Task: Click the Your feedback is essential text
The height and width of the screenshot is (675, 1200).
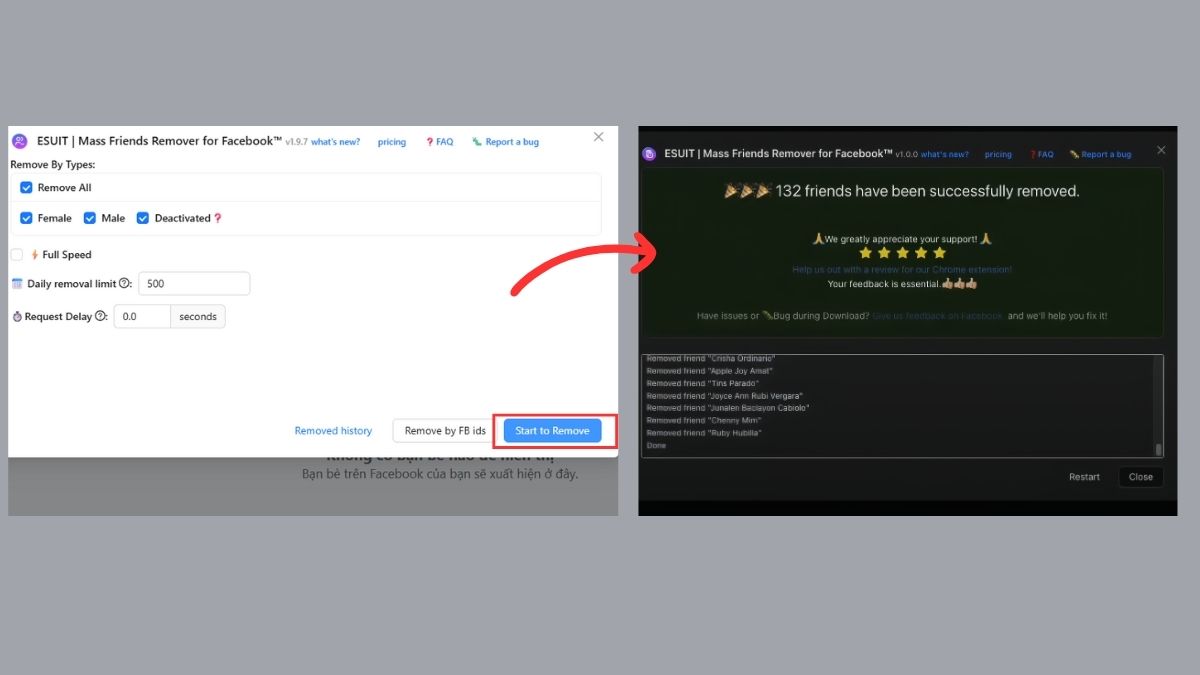Action: [x=902, y=284]
